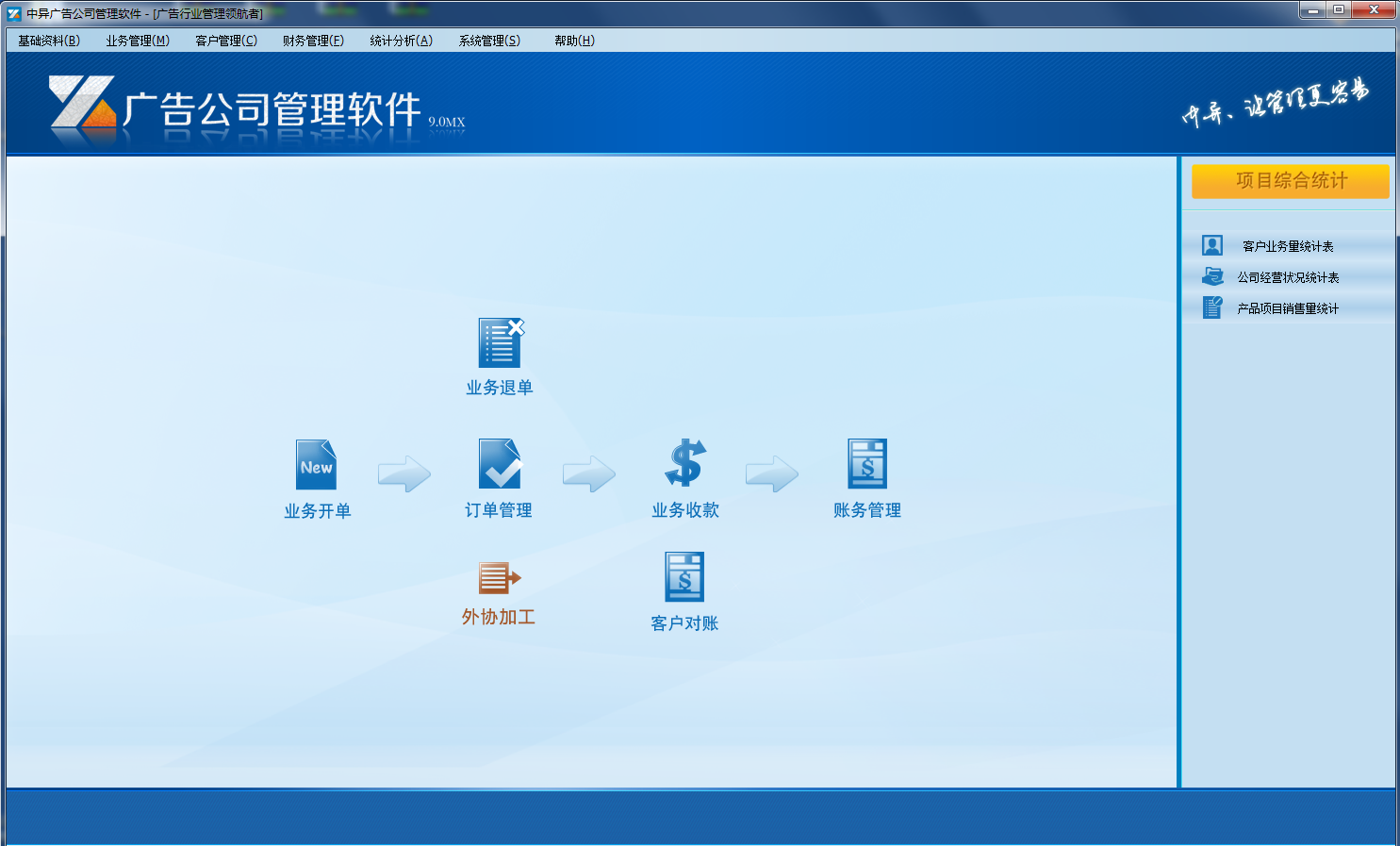
Task: Open the 业务退单 icon
Action: coord(501,342)
